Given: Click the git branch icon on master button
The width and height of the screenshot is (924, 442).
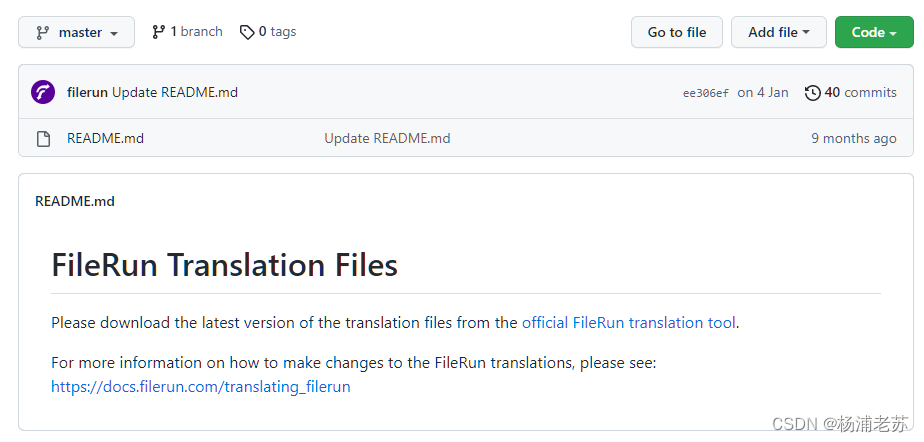Looking at the screenshot, I should tap(42, 32).
